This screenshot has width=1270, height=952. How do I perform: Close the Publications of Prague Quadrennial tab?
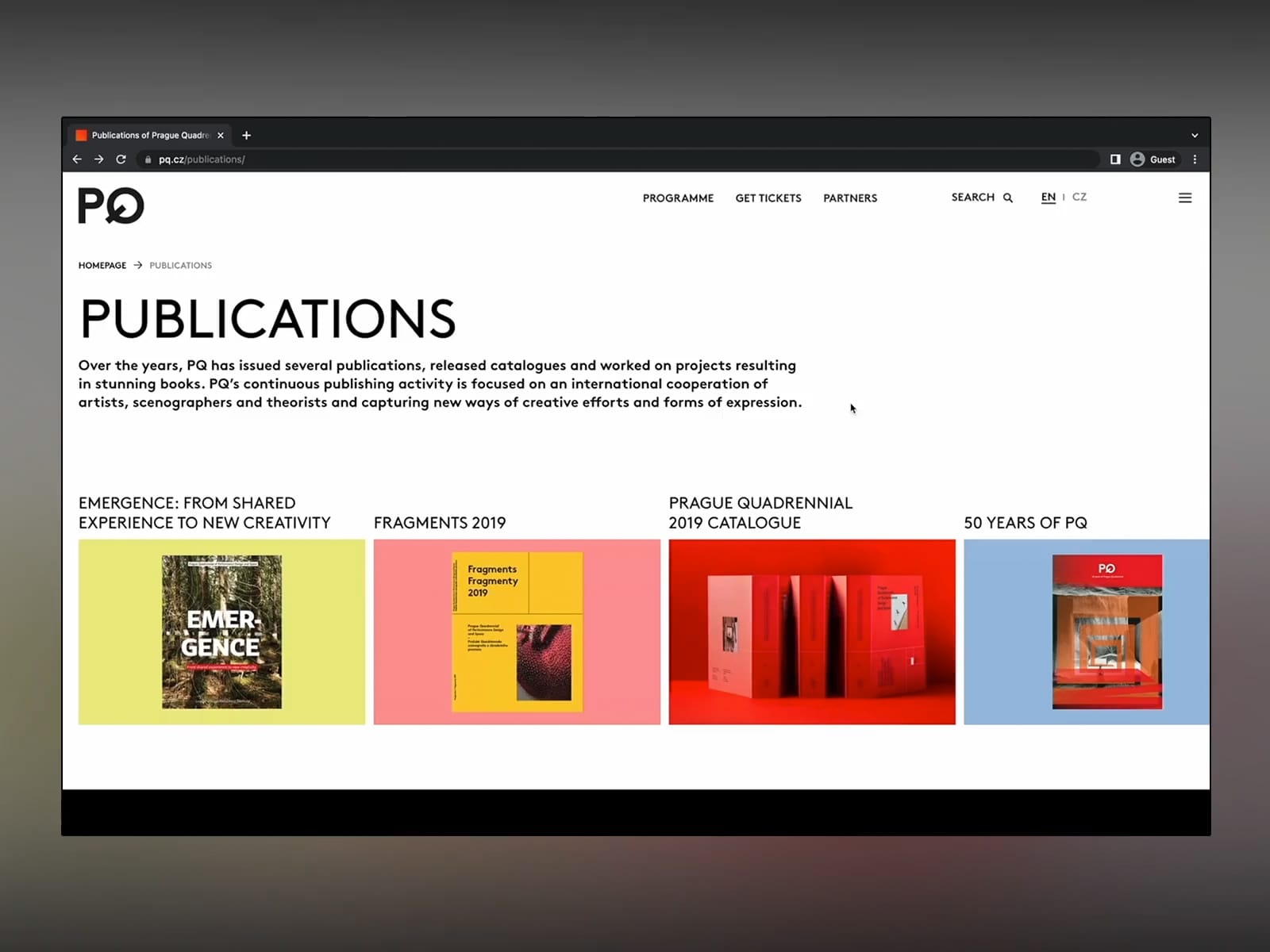(x=221, y=136)
